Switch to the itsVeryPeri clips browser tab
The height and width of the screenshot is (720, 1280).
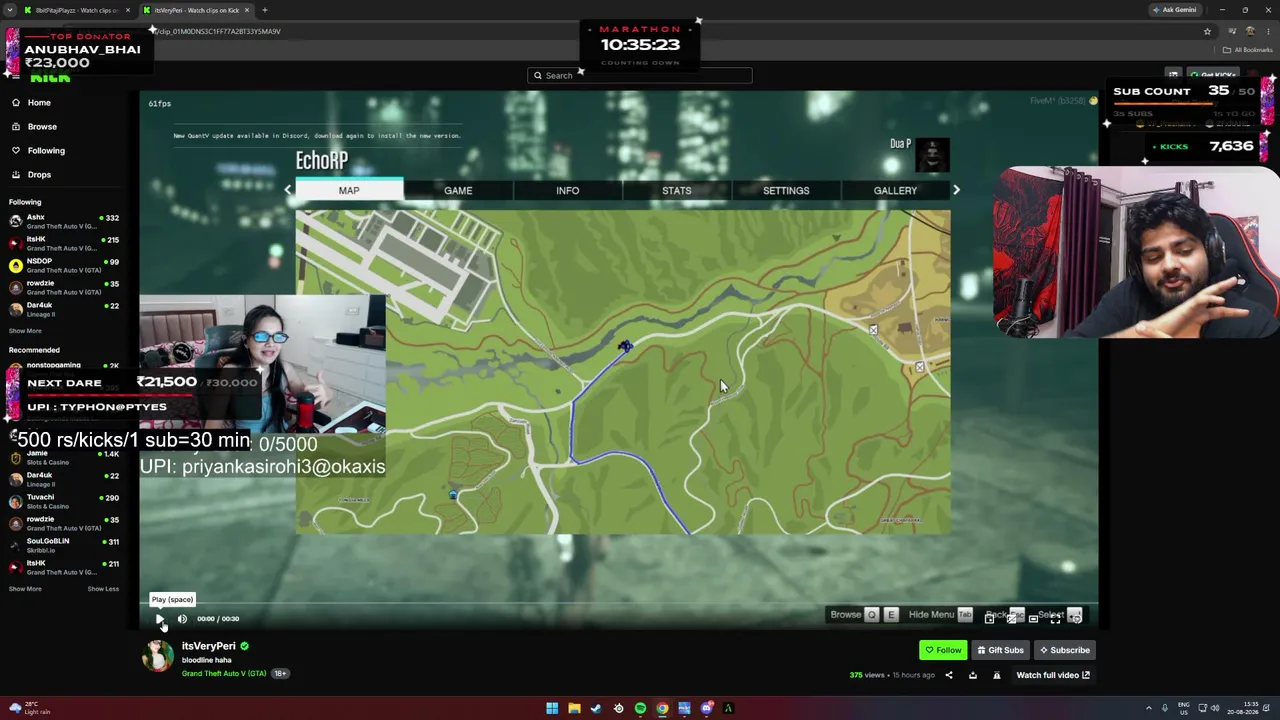point(196,10)
